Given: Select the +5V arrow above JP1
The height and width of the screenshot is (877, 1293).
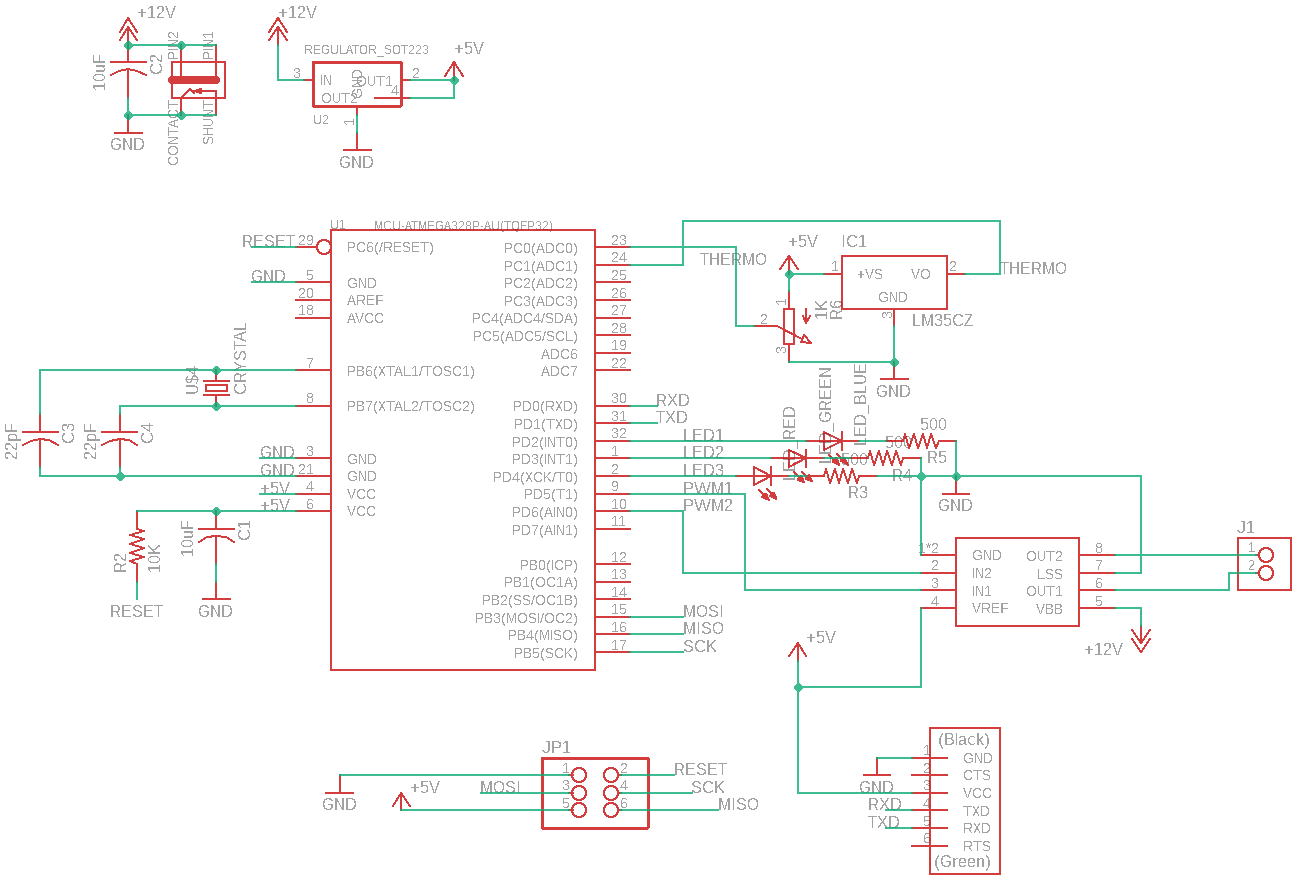Looking at the screenshot, I should (x=402, y=800).
